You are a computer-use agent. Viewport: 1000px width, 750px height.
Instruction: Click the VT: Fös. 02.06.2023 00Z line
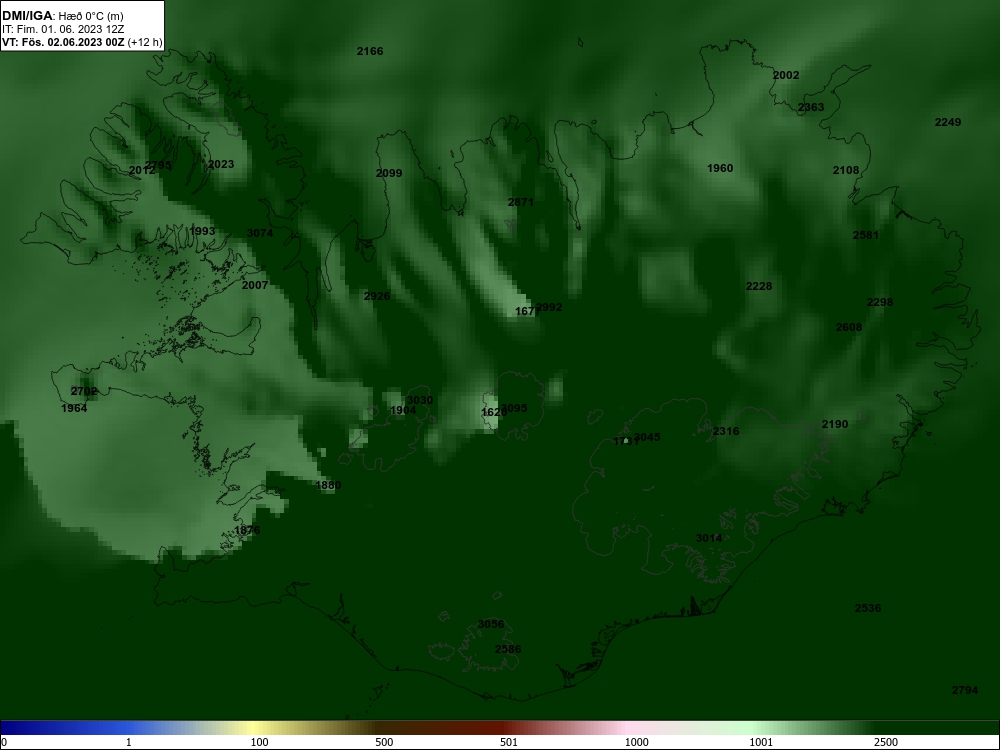(82, 43)
